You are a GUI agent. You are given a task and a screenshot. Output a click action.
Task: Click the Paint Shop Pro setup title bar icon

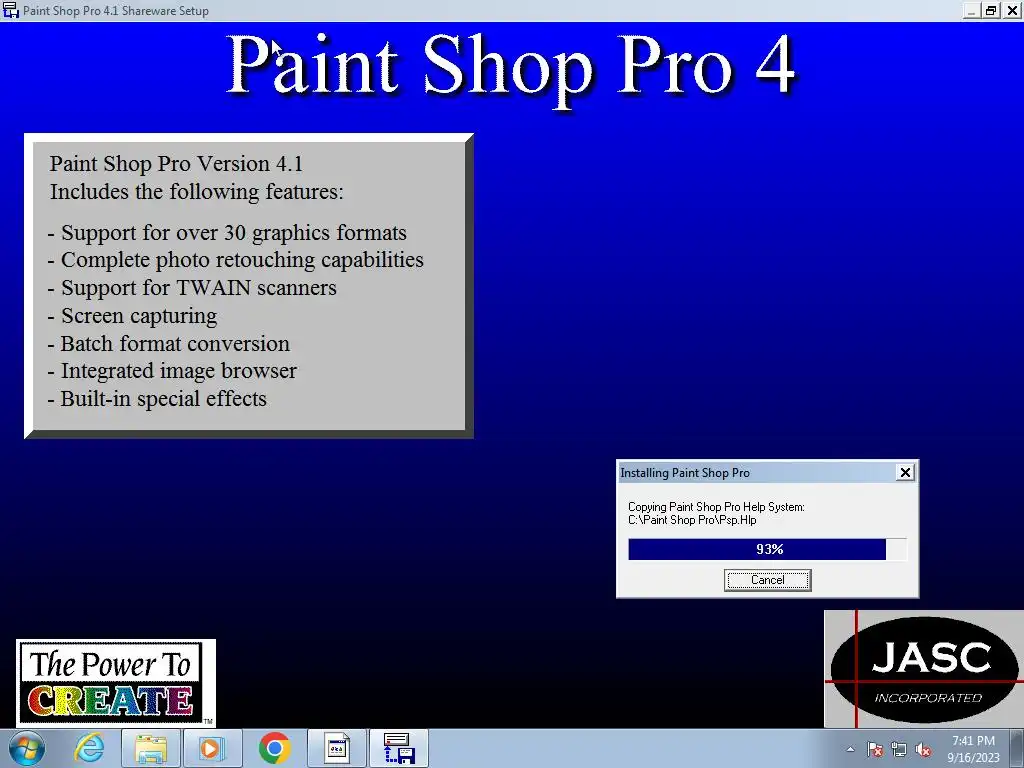click(x=10, y=10)
